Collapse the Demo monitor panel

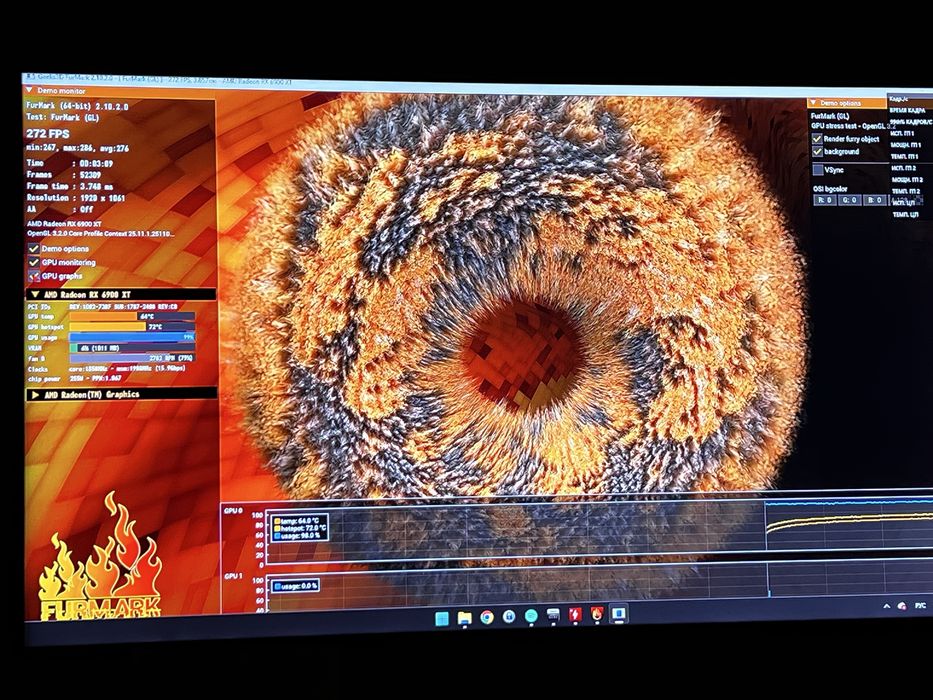(29, 90)
